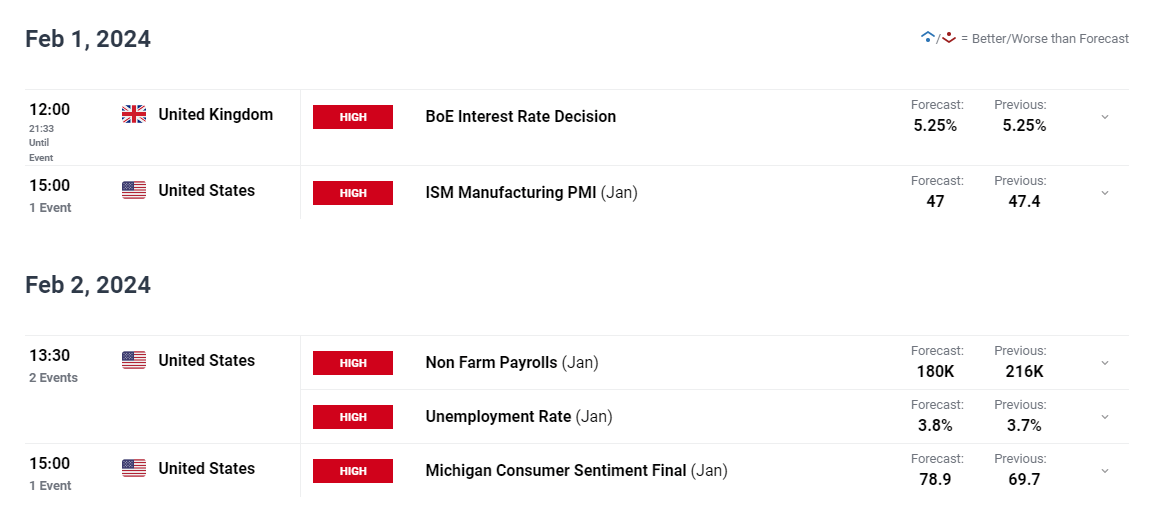Click HIGH badge for Unemployment Rate
The width and height of the screenshot is (1165, 521).
pyautogui.click(x=353, y=417)
